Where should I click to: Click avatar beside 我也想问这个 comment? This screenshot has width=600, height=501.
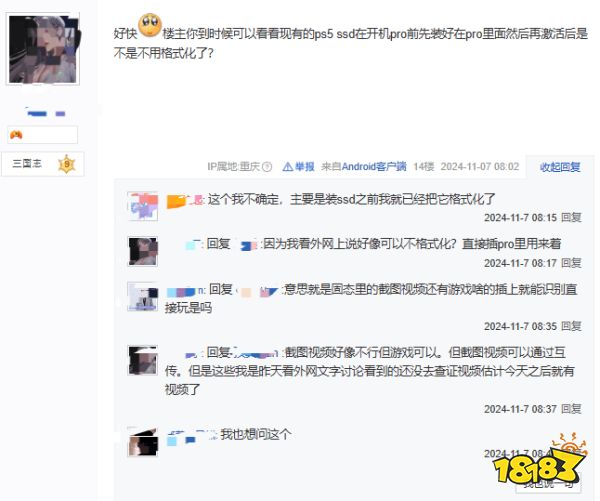click(142, 442)
